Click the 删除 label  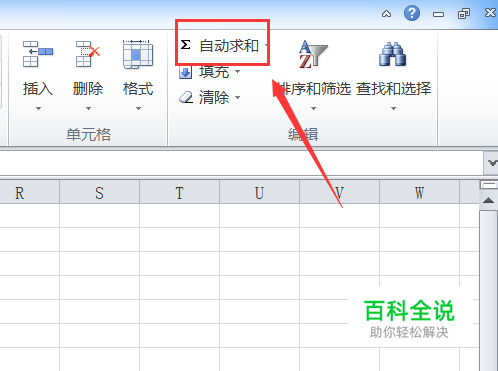[88, 89]
